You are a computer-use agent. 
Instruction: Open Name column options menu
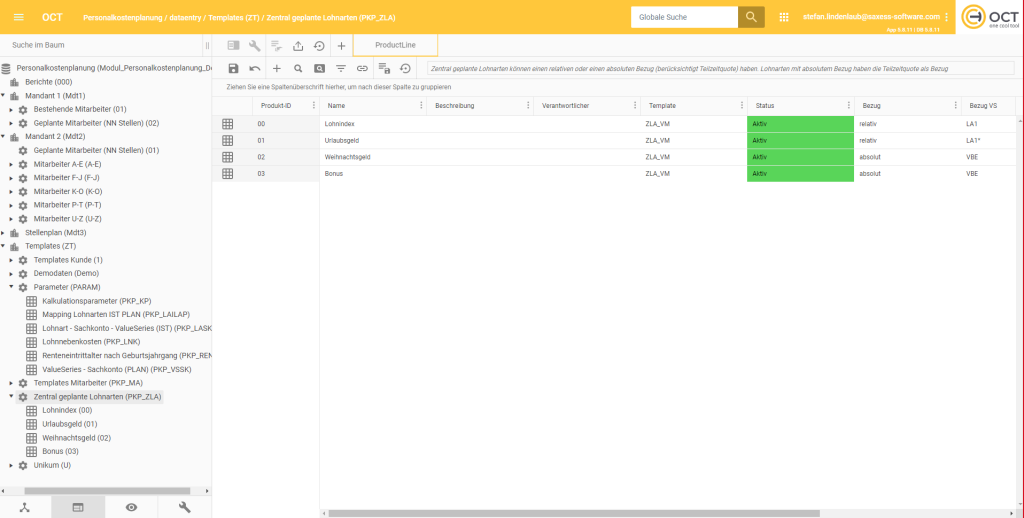coord(421,105)
